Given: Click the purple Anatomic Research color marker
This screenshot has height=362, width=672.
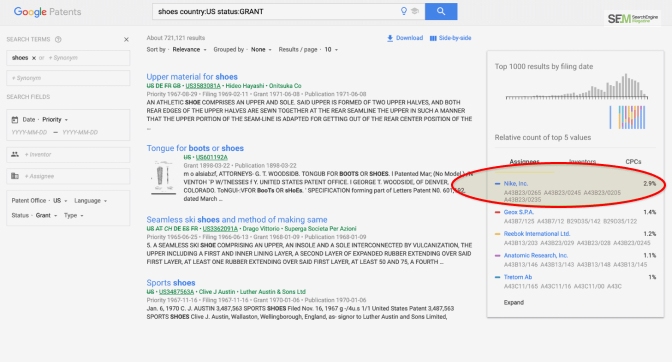Looking at the screenshot, I should point(497,255).
